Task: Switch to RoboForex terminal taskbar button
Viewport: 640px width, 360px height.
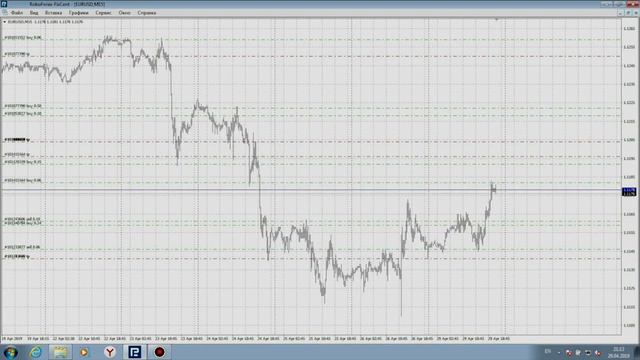Action: point(135,352)
